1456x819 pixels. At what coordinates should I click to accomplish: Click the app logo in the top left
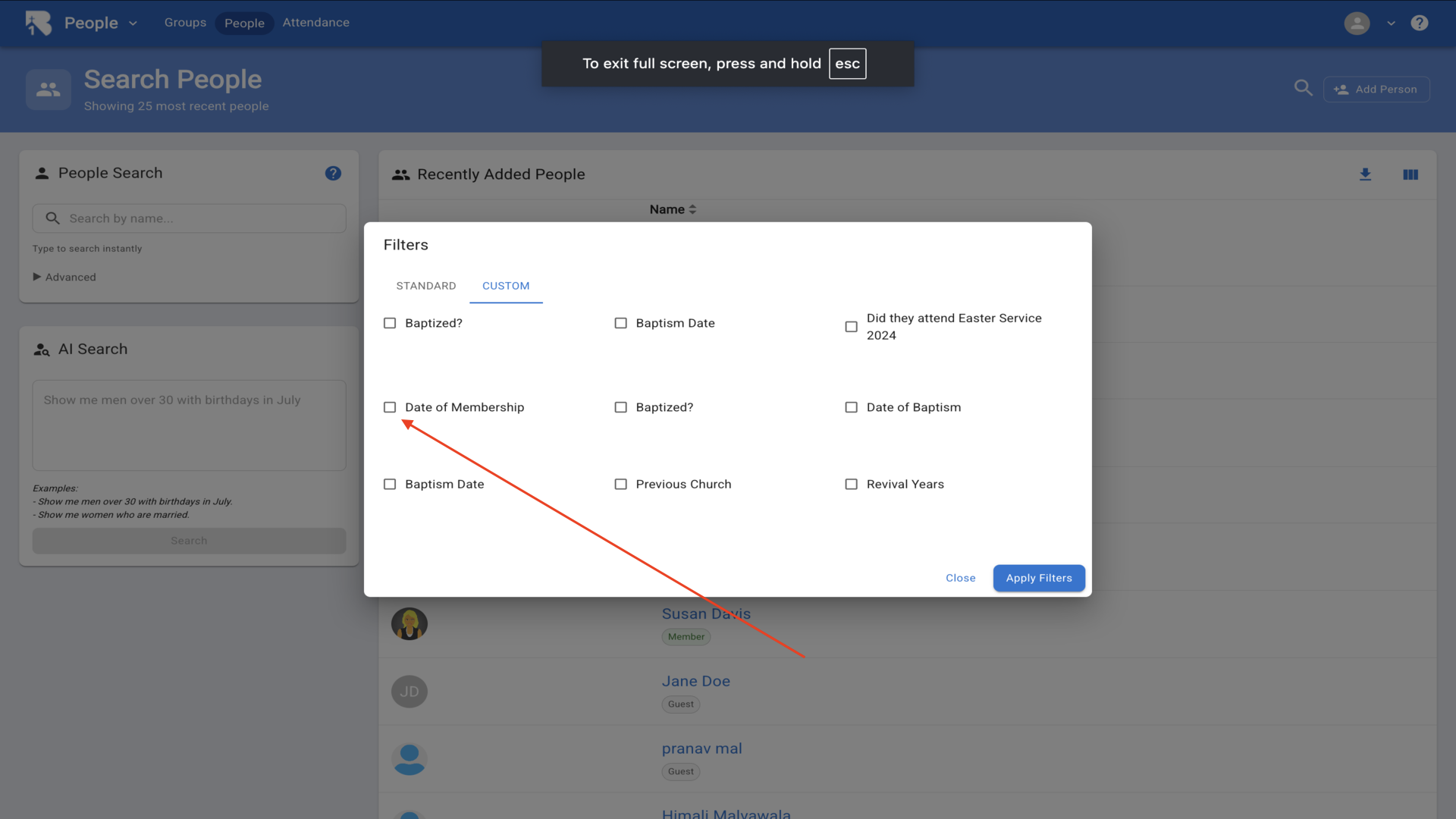[38, 23]
